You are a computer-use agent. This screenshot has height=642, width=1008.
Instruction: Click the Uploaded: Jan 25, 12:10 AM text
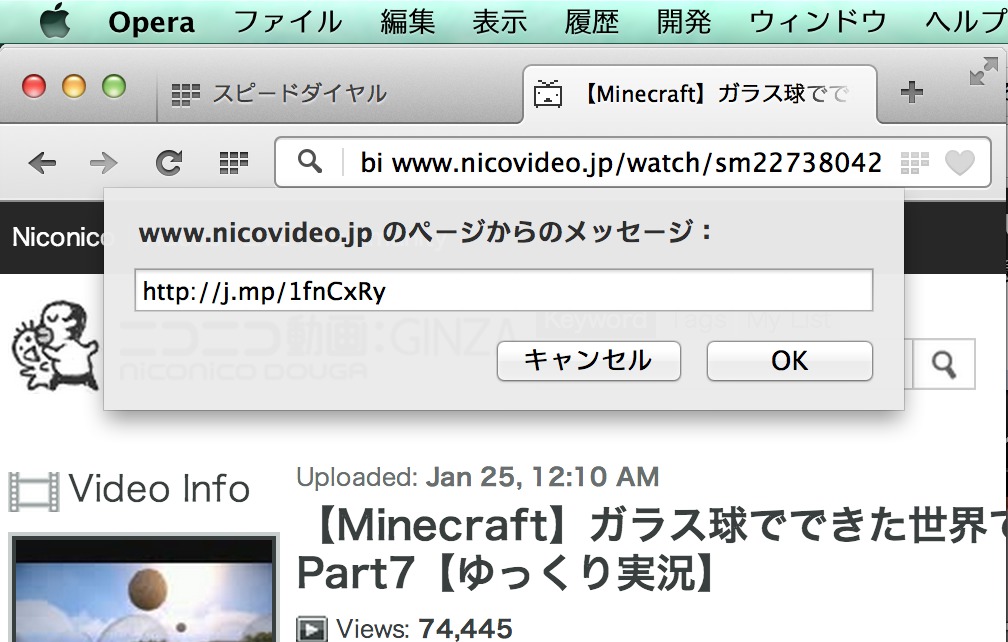coord(478,477)
